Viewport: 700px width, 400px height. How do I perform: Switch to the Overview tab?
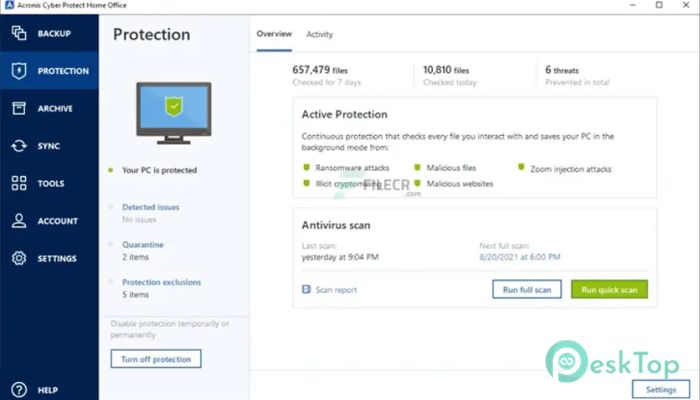pyautogui.click(x=274, y=34)
